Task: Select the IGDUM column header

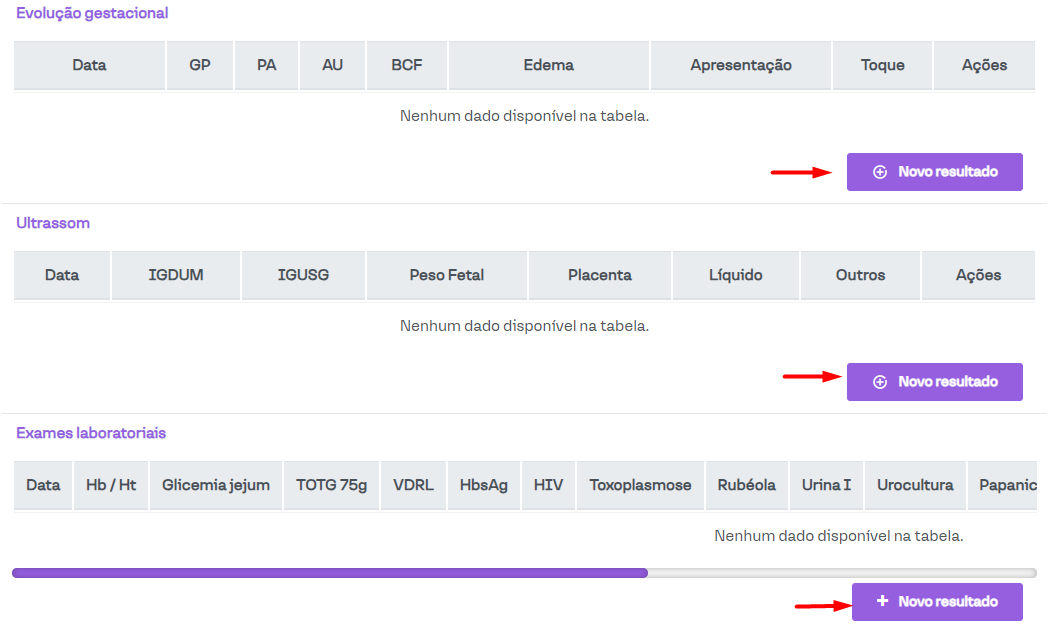Action: [x=176, y=275]
